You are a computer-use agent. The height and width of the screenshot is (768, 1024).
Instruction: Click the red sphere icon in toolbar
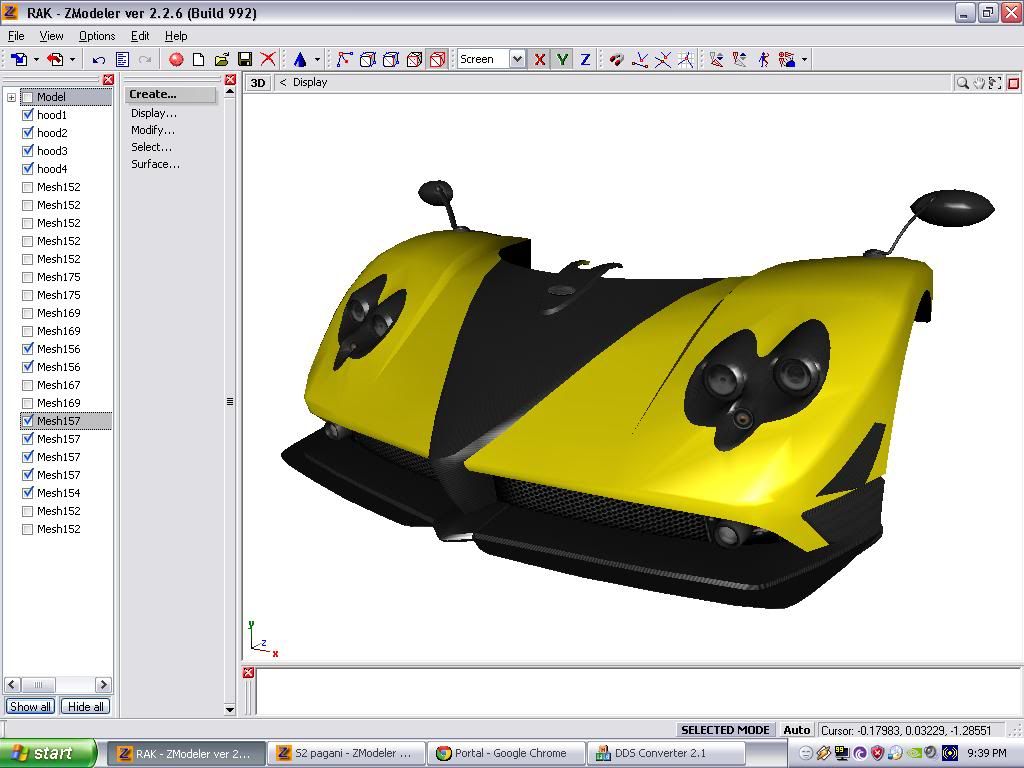[x=176, y=60]
